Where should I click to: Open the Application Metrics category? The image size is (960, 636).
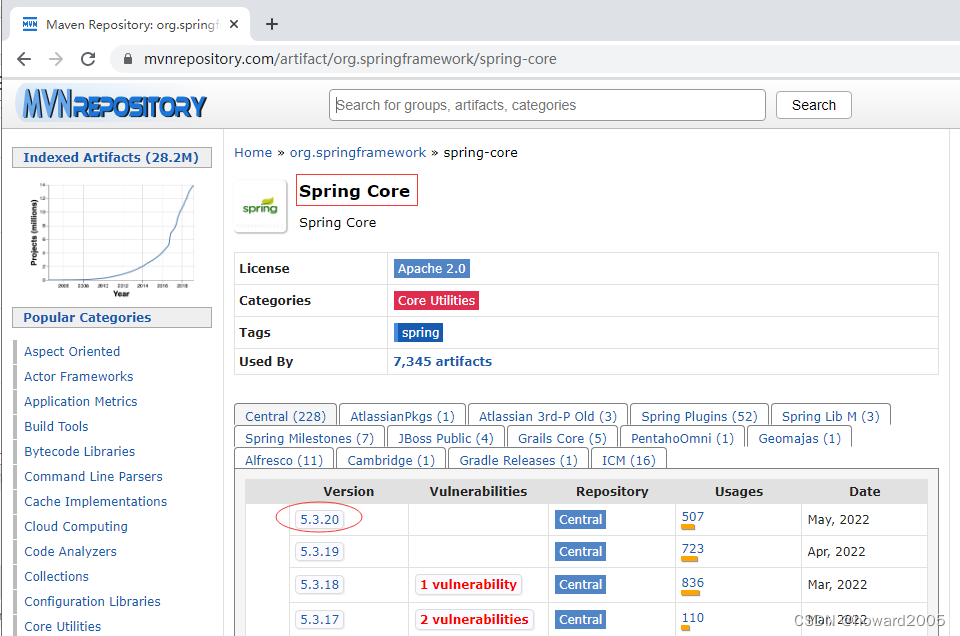(81, 402)
